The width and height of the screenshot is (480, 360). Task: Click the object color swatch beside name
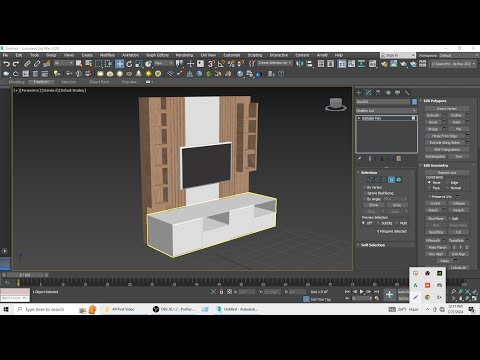click(x=414, y=102)
